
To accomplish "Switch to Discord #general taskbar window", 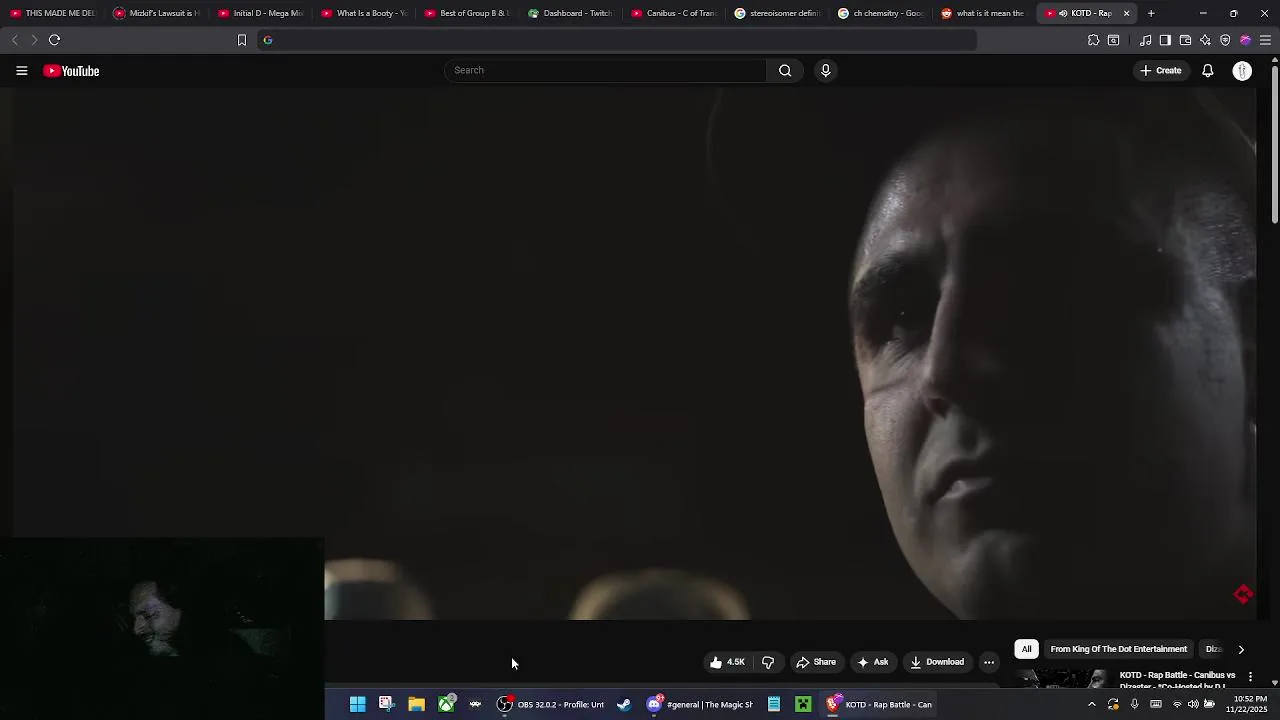I will [699, 704].
